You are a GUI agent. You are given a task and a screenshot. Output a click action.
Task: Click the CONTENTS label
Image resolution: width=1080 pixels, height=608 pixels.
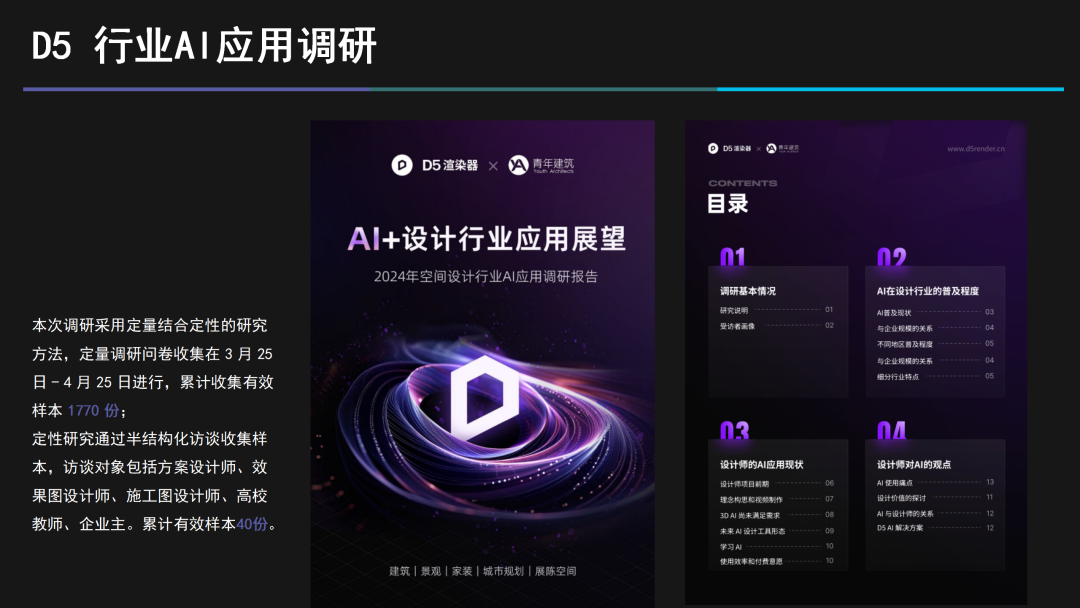[x=742, y=183]
